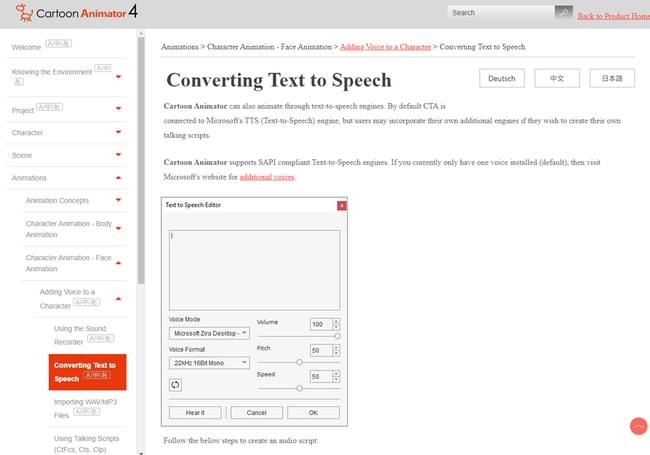
Task: Click the sidebar scroll down arrow
Action: tap(141, 453)
